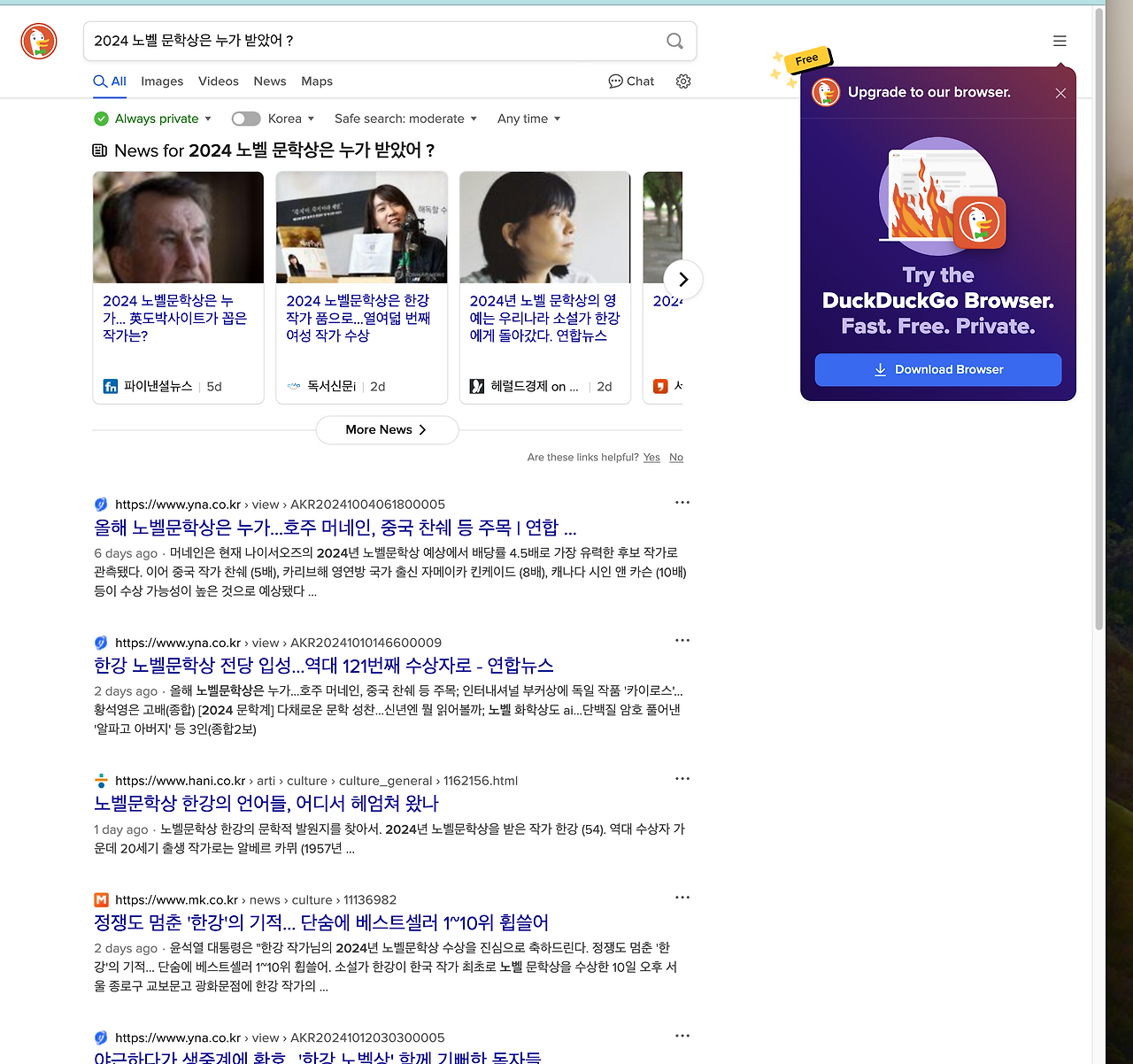Click the next arrow on the news carousel
This screenshot has height=1064, width=1133.
point(682,279)
